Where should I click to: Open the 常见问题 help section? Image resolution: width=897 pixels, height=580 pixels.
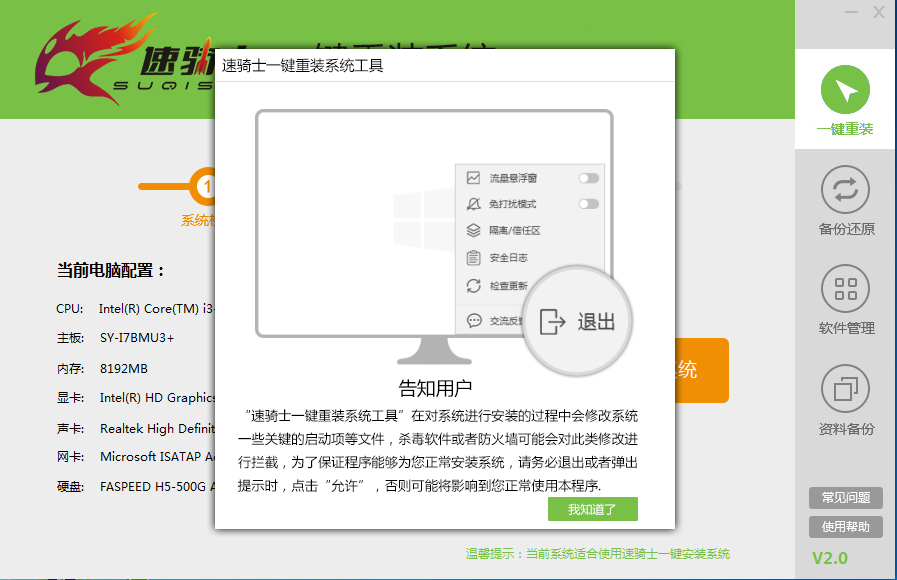pos(845,498)
